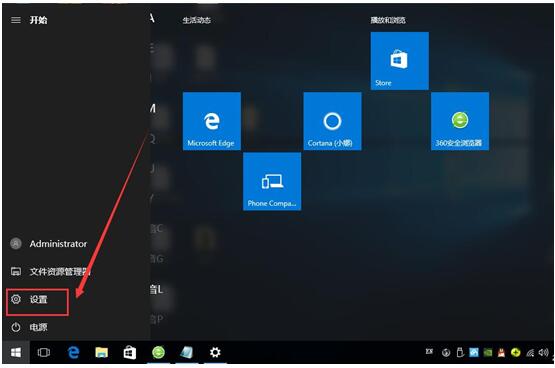Click the Windows Start button in taskbar

[16, 352]
